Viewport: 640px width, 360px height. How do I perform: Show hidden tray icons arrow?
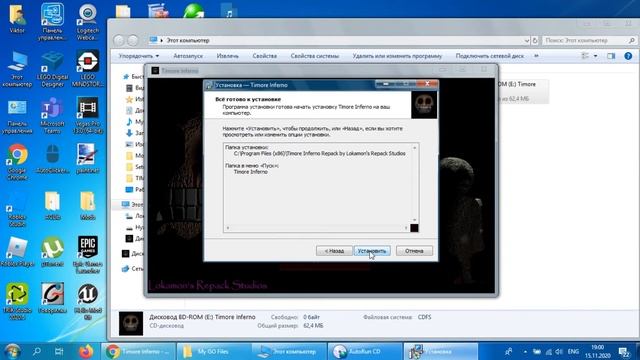(525, 351)
